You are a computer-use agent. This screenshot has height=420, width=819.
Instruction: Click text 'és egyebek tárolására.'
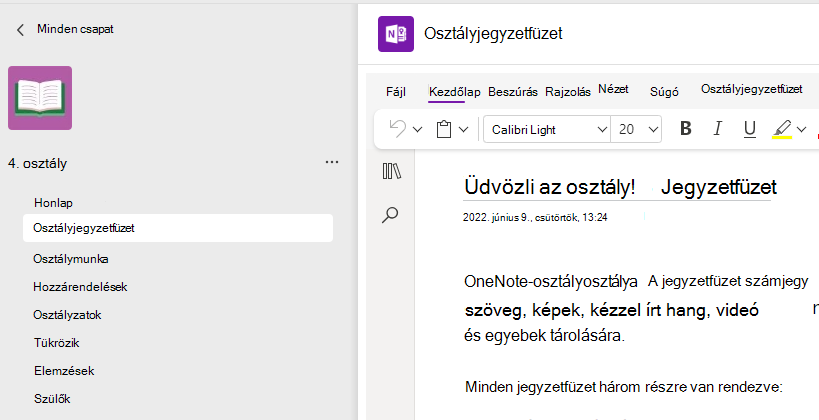click(x=544, y=335)
